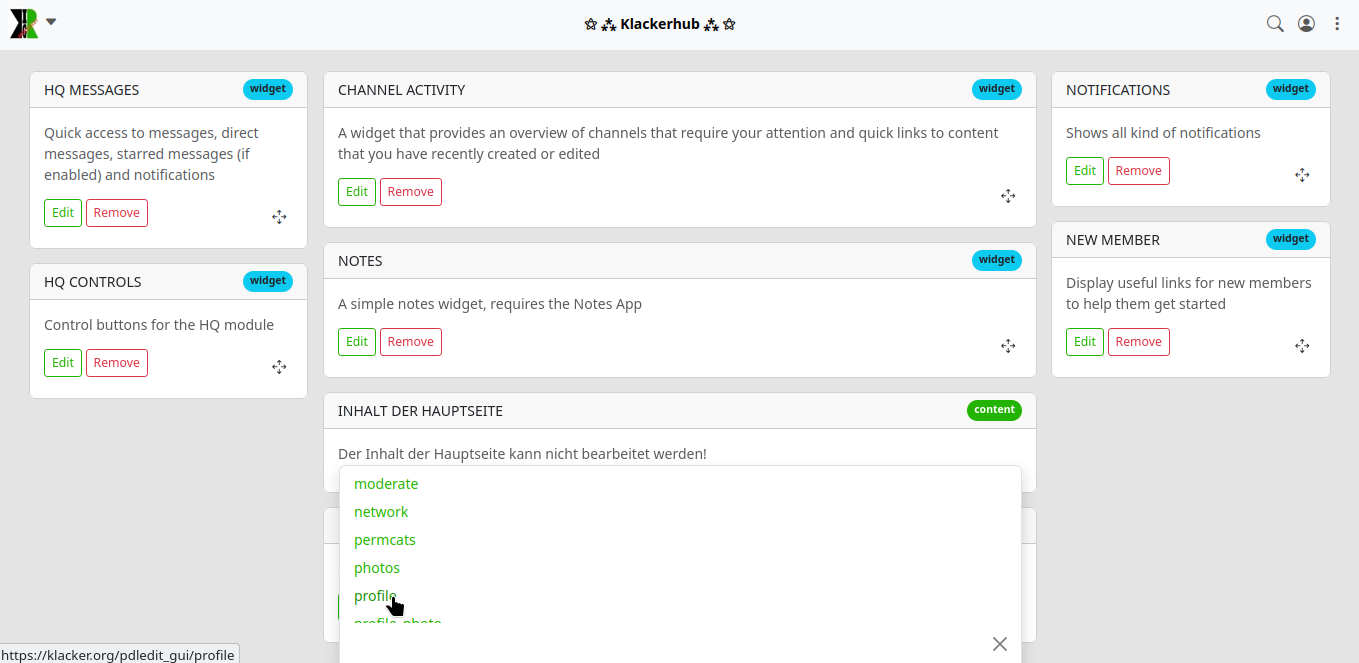Expand the dropdown arrow beside the logo
Screen dimensions: 1359x663
point(51,21)
